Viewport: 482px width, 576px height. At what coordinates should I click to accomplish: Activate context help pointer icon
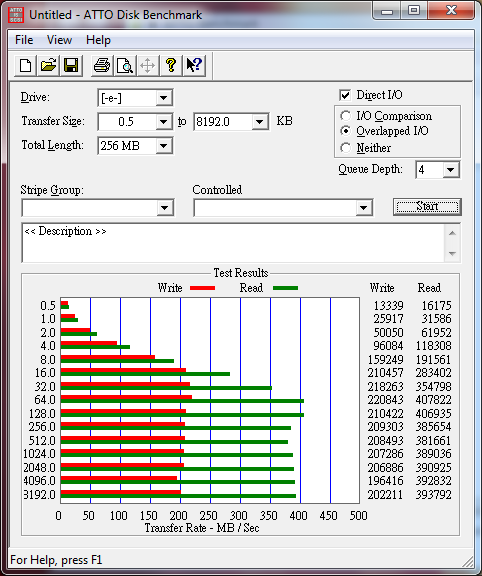point(194,66)
